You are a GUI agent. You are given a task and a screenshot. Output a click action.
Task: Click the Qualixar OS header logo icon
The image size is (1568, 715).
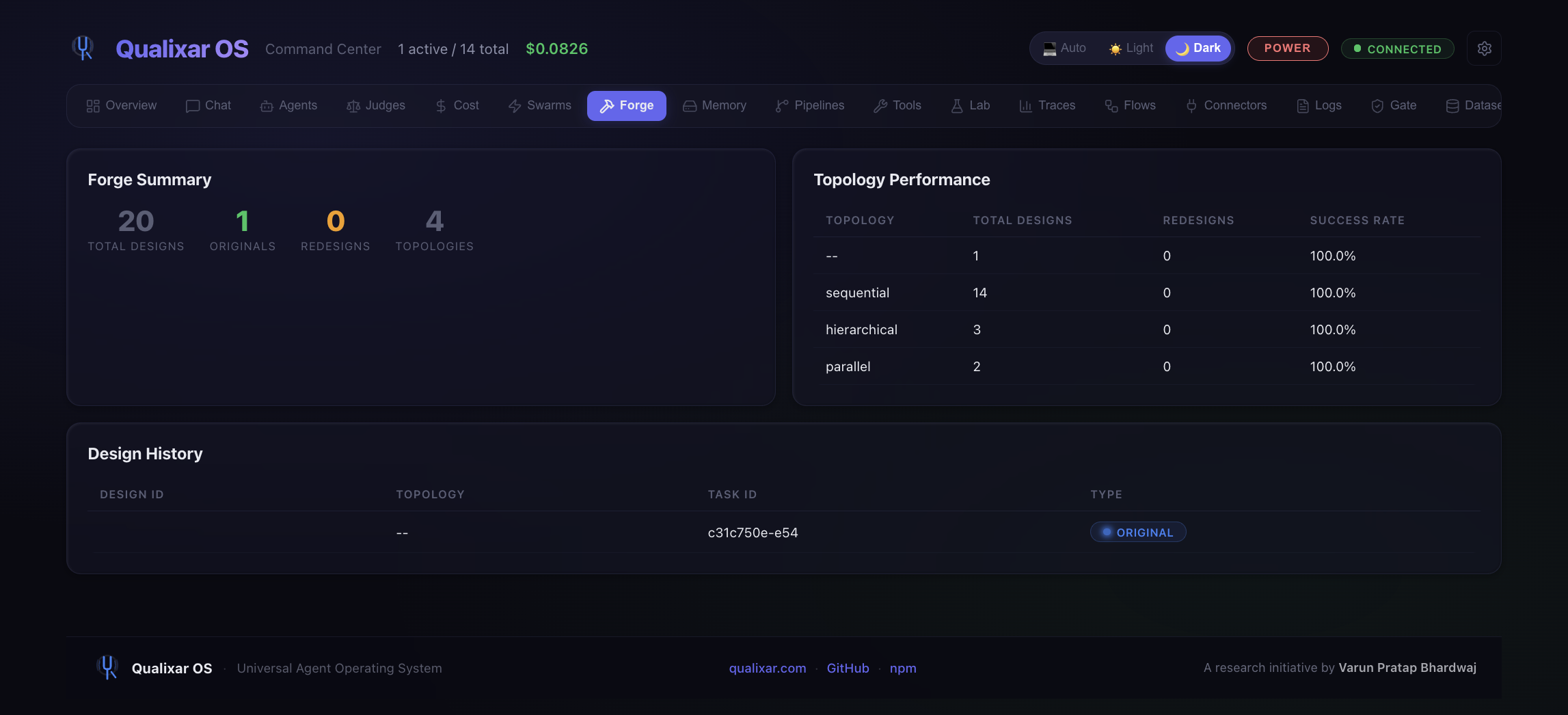click(x=83, y=48)
